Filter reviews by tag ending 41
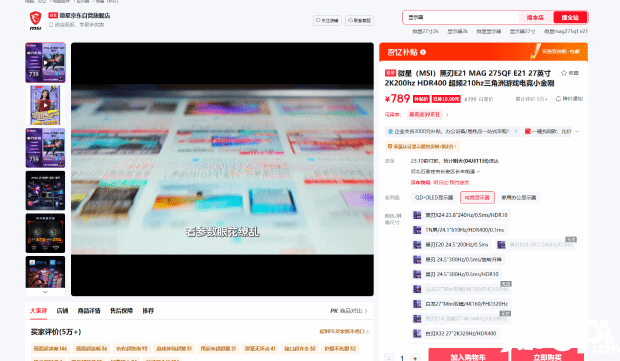 coord(260,348)
